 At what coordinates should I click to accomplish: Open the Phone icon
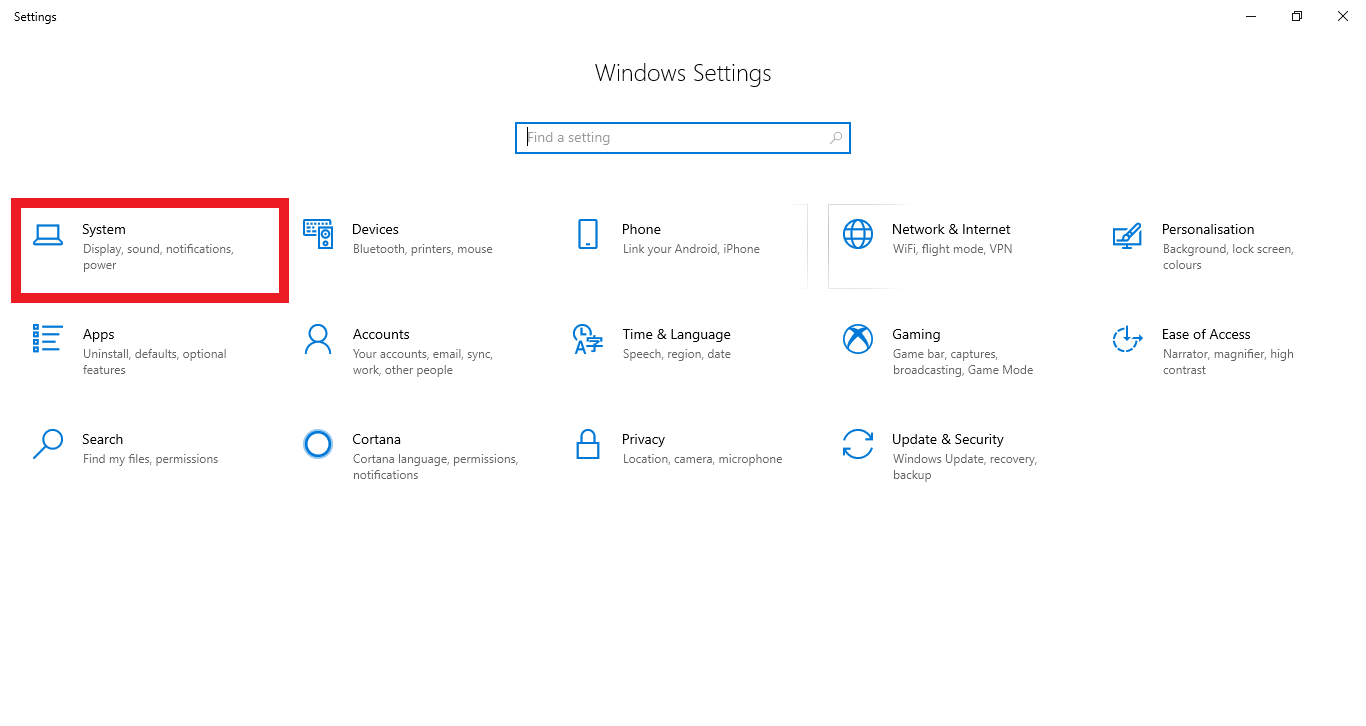click(588, 234)
